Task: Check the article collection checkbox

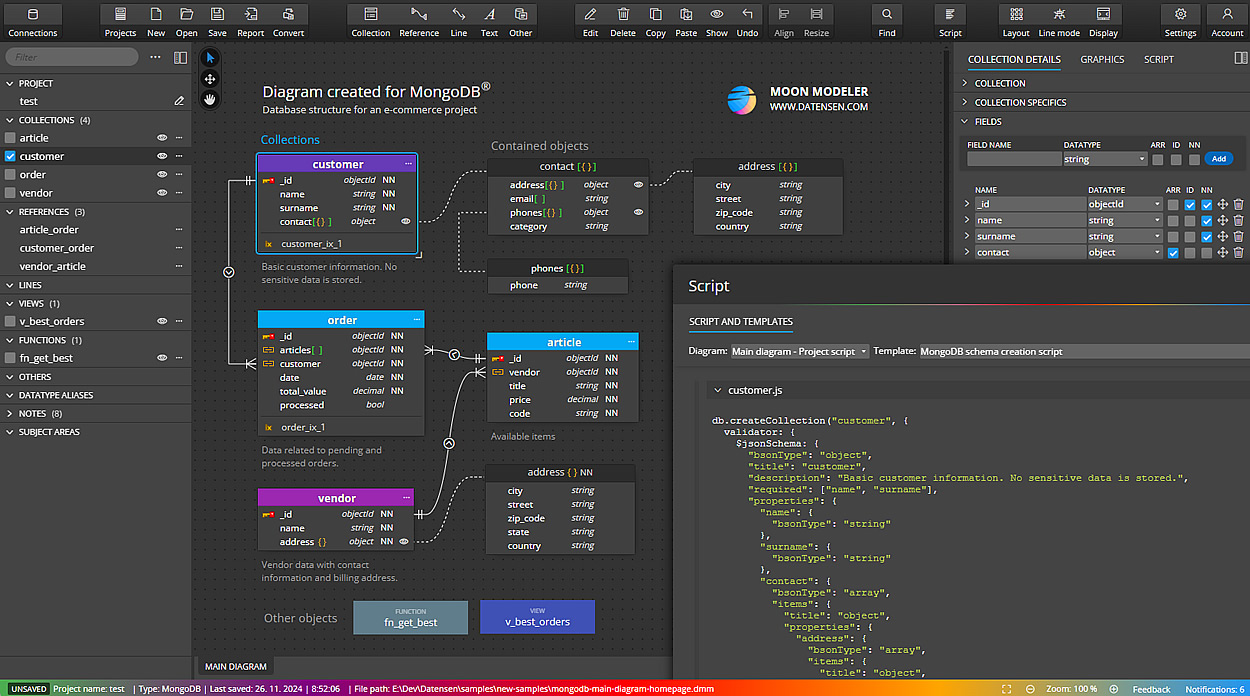Action: (x=10, y=138)
